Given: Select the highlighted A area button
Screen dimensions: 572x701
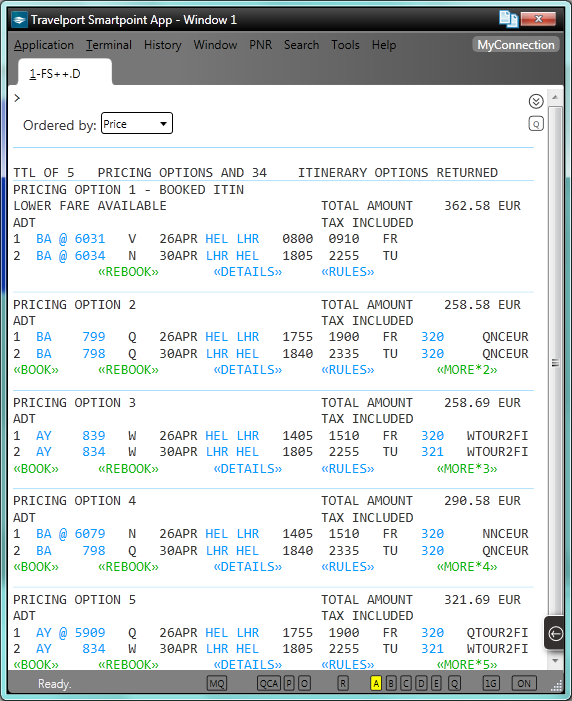Looking at the screenshot, I should [x=376, y=684].
